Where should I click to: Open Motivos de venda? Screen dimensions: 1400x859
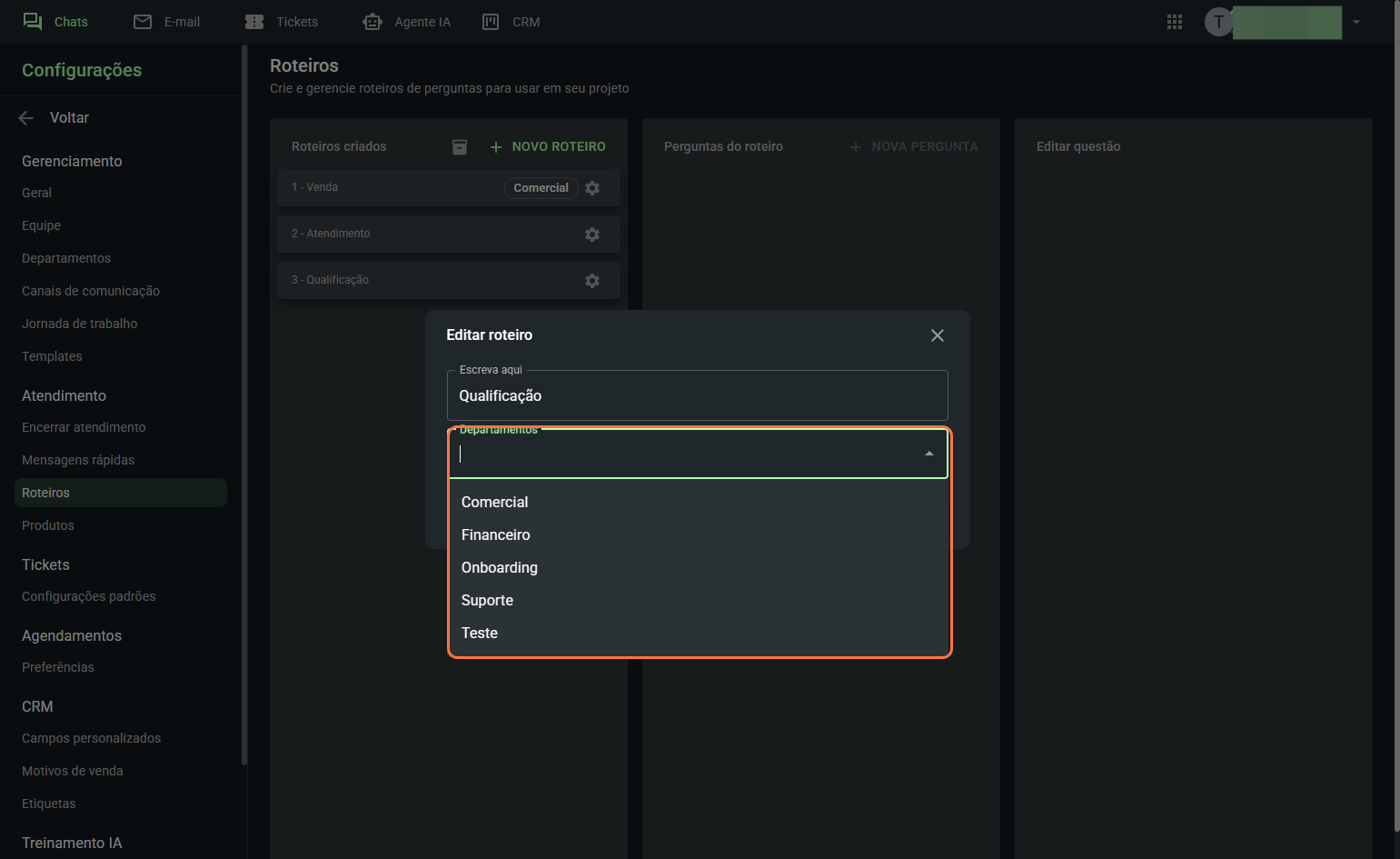point(73,771)
